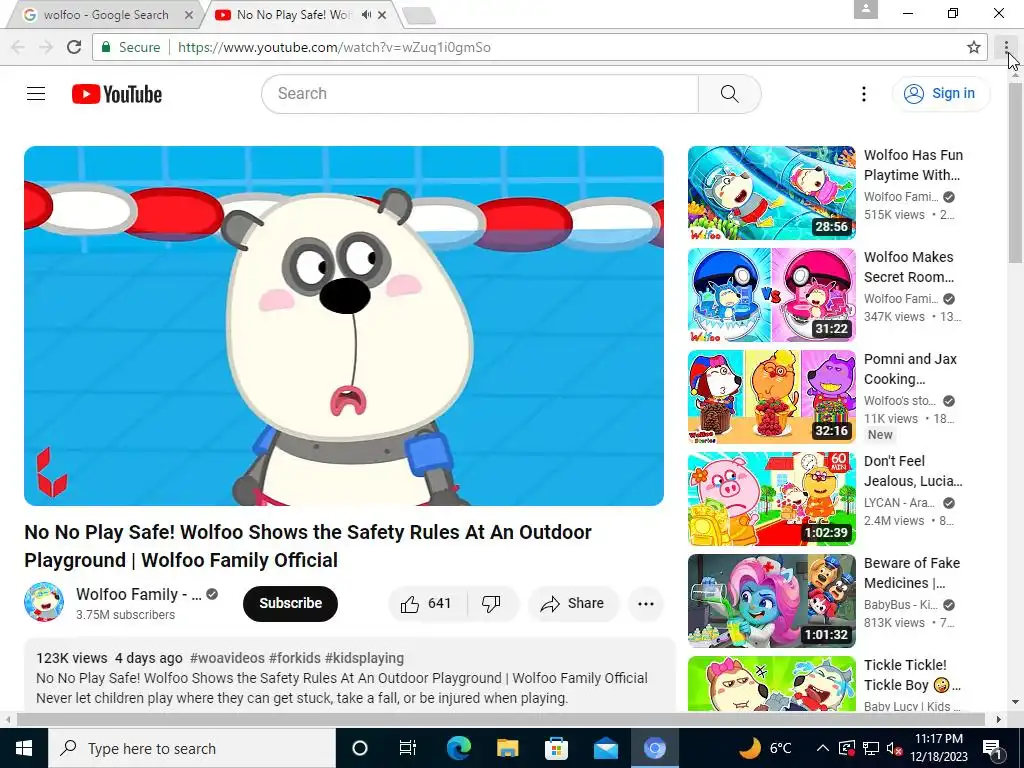Click the browser address bar URL
The width and height of the screenshot is (1024, 768).
[x=334, y=47]
